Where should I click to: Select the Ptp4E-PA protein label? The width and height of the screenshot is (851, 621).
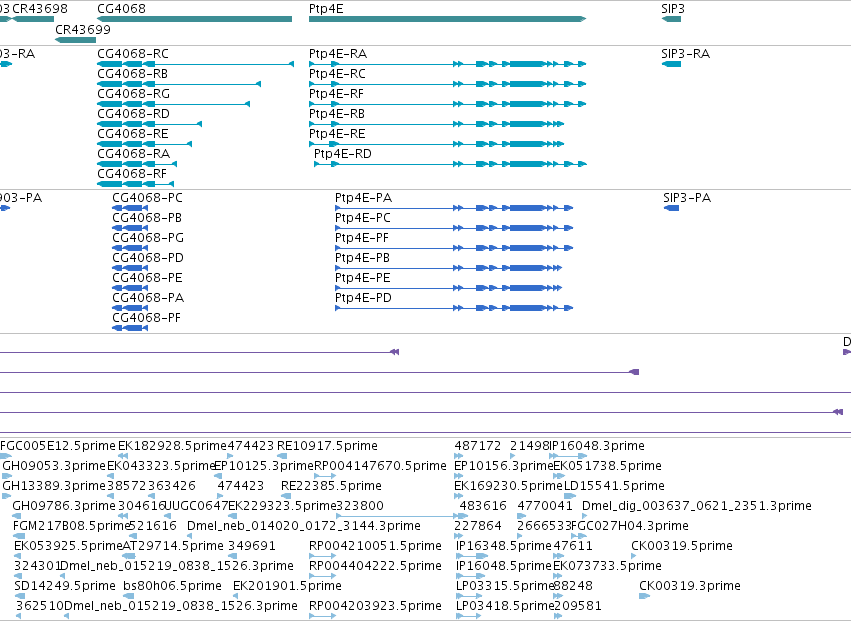(x=363, y=198)
